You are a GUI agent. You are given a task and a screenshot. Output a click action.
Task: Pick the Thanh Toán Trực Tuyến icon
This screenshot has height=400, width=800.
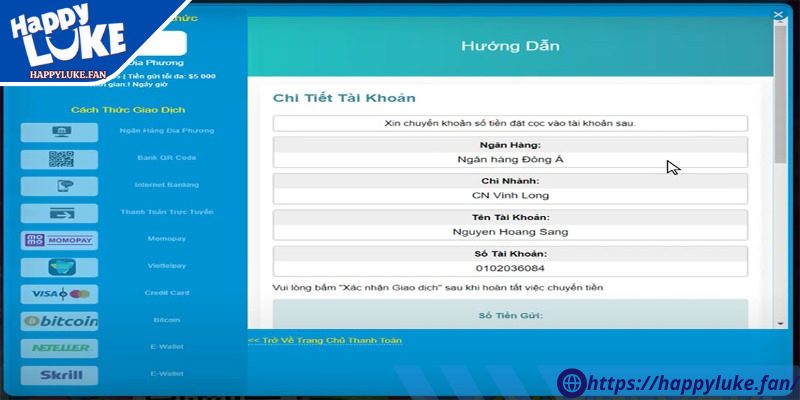[59, 212]
